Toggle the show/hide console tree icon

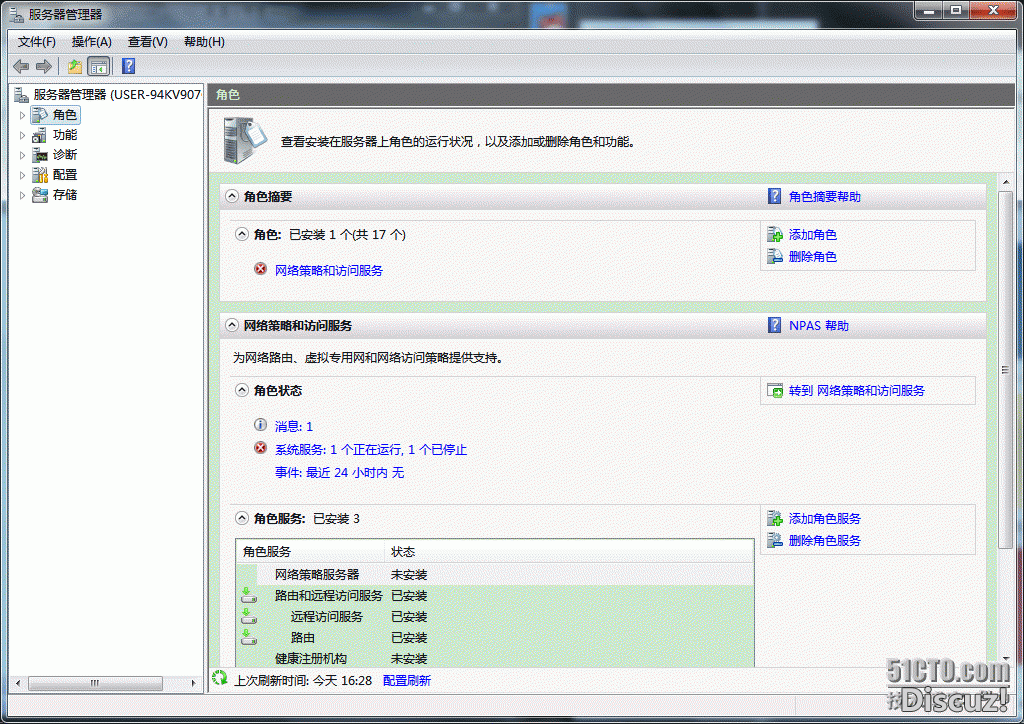point(99,66)
